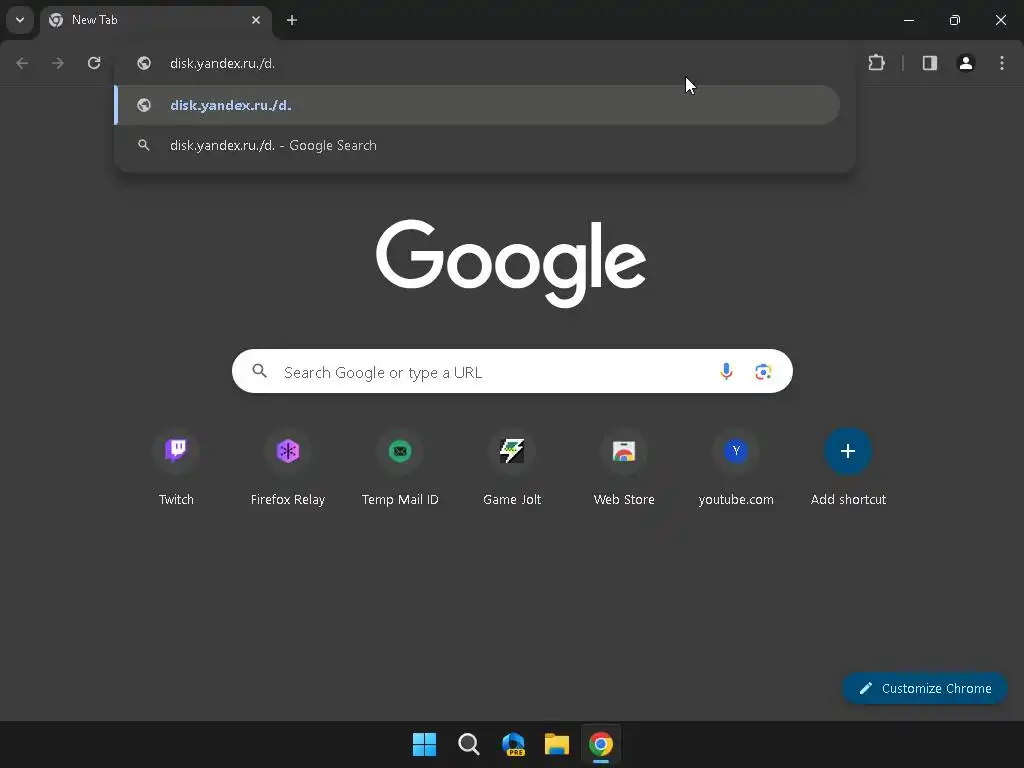
Task: Focus the Search Google or type a URL box
Action: pos(512,372)
